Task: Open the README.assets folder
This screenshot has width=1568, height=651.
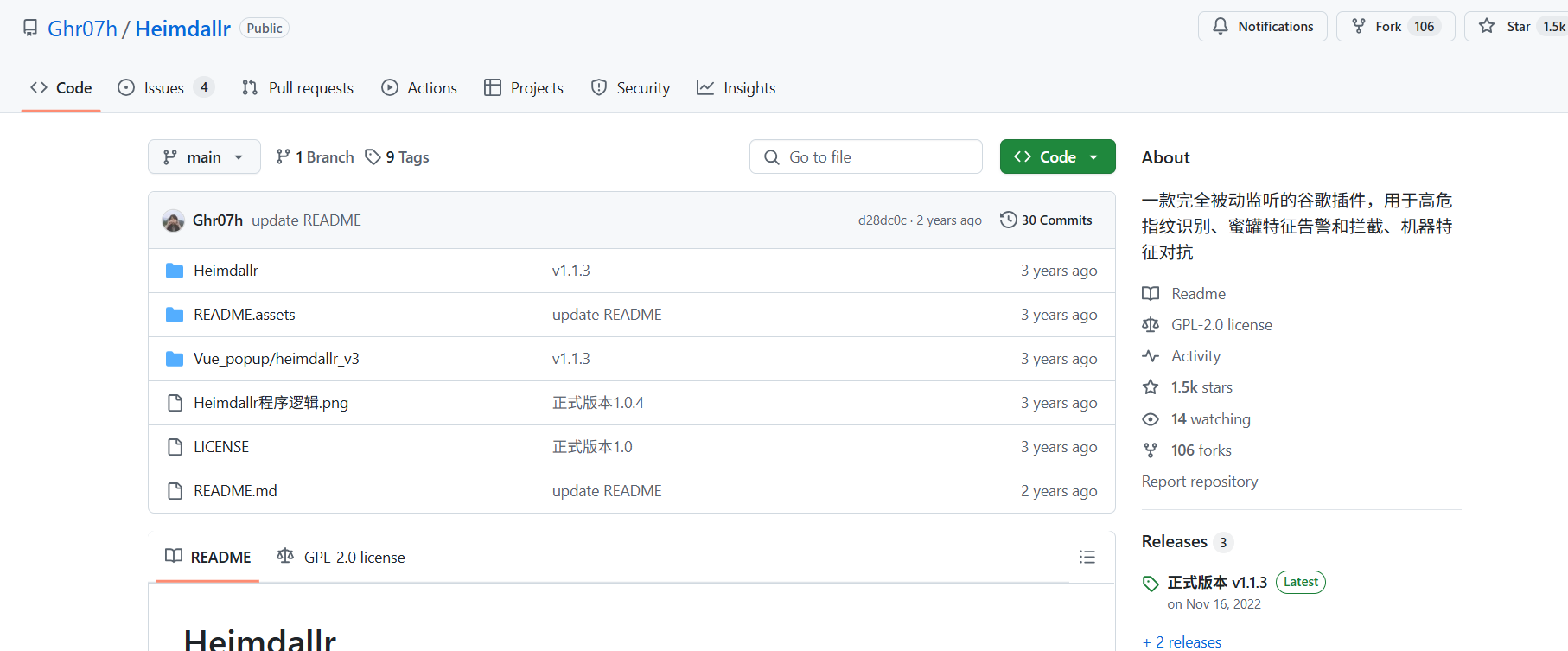Action: (x=245, y=315)
